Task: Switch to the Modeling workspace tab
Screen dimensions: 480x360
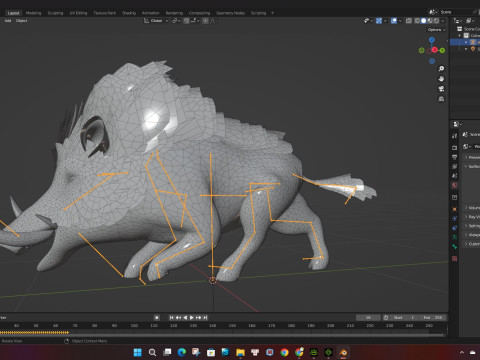Action: tap(33, 13)
